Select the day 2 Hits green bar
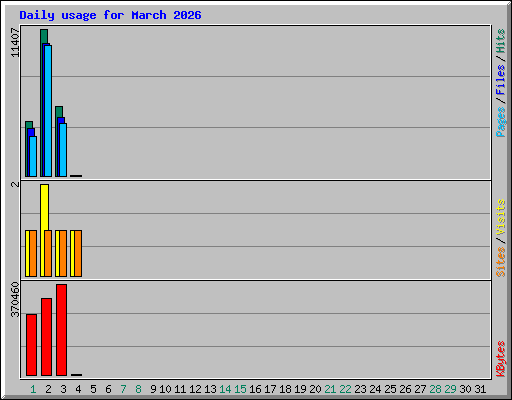 tap(44, 36)
